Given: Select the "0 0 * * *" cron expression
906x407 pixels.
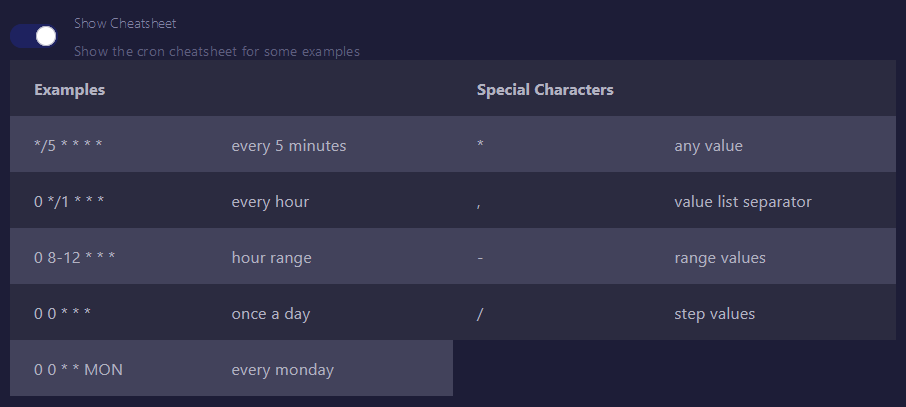Looking at the screenshot, I should [62, 314].
